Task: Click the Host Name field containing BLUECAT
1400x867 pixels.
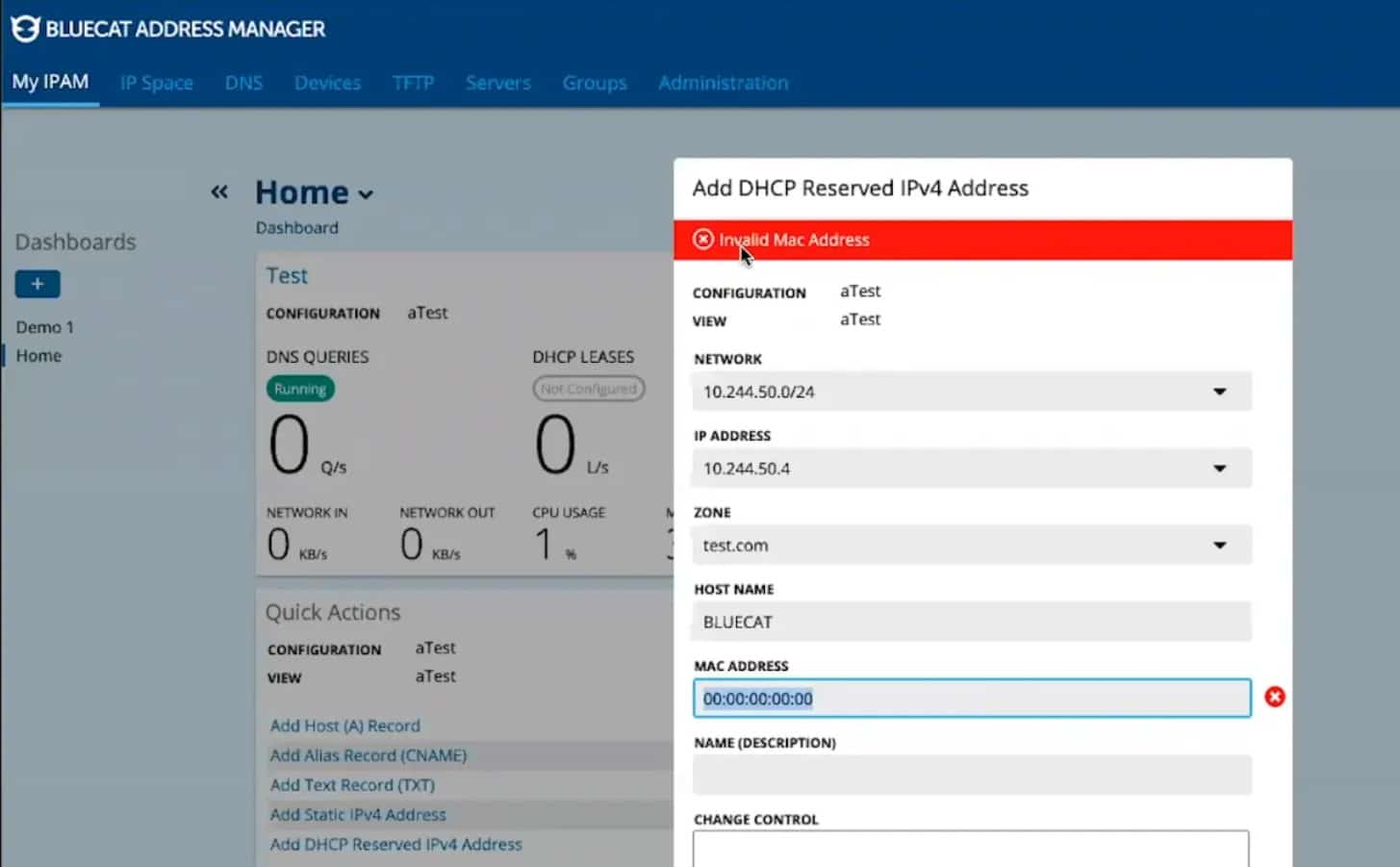Action: pyautogui.click(x=972, y=622)
